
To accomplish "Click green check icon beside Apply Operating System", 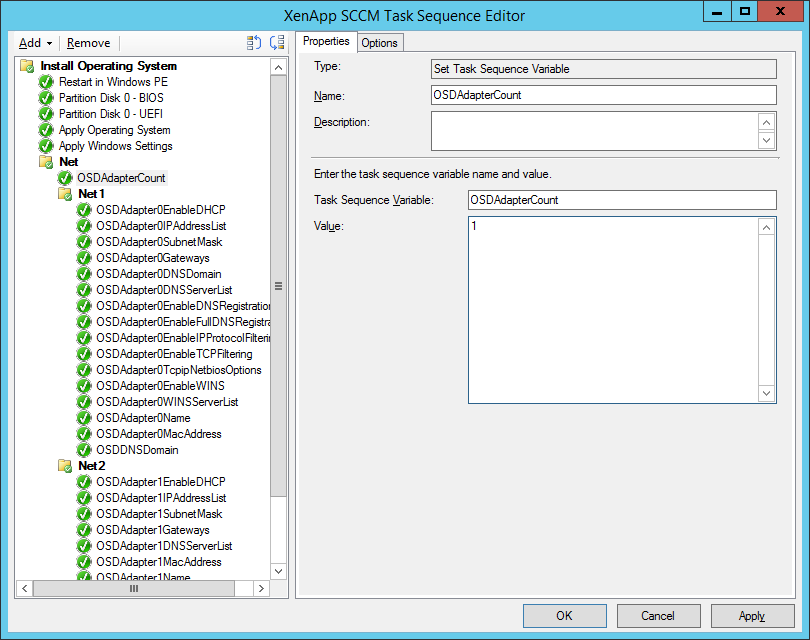I will click(x=46, y=130).
